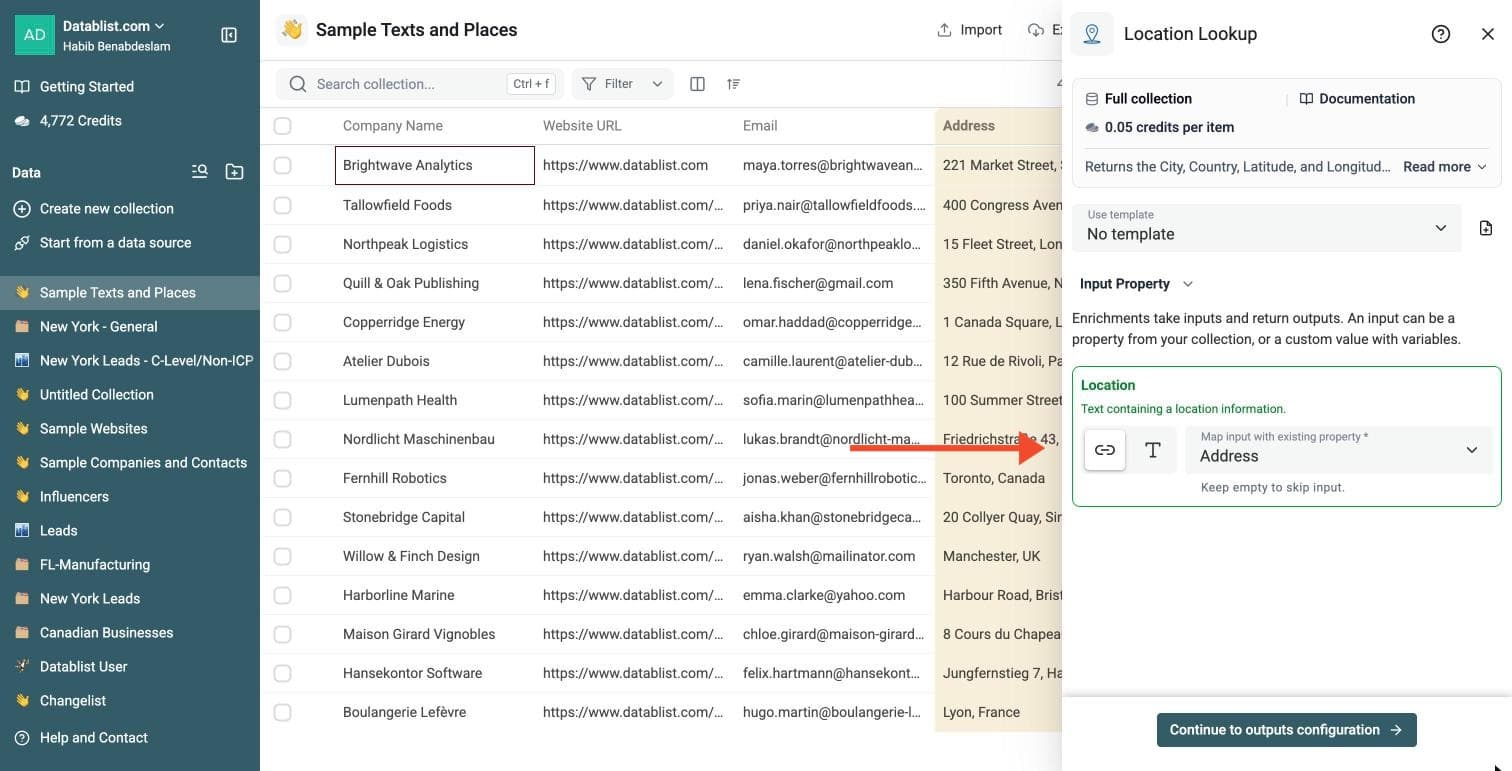Open the Datablist.com workspace dropdown

click(114, 26)
